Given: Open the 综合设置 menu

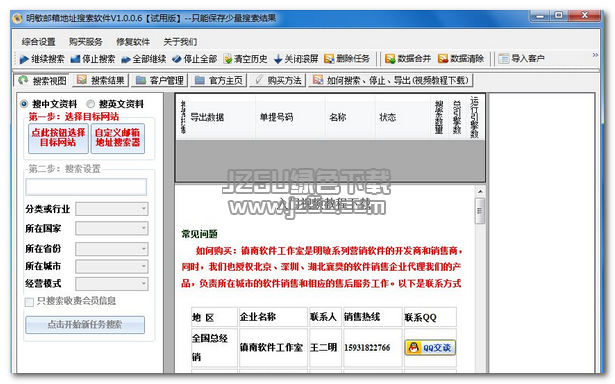Looking at the screenshot, I should 38,42.
